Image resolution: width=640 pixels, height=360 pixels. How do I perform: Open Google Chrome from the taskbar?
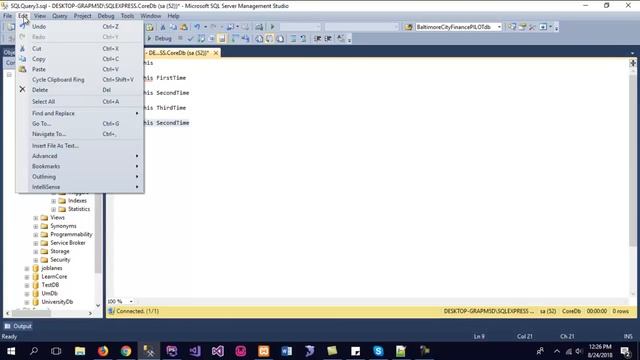[126, 351]
